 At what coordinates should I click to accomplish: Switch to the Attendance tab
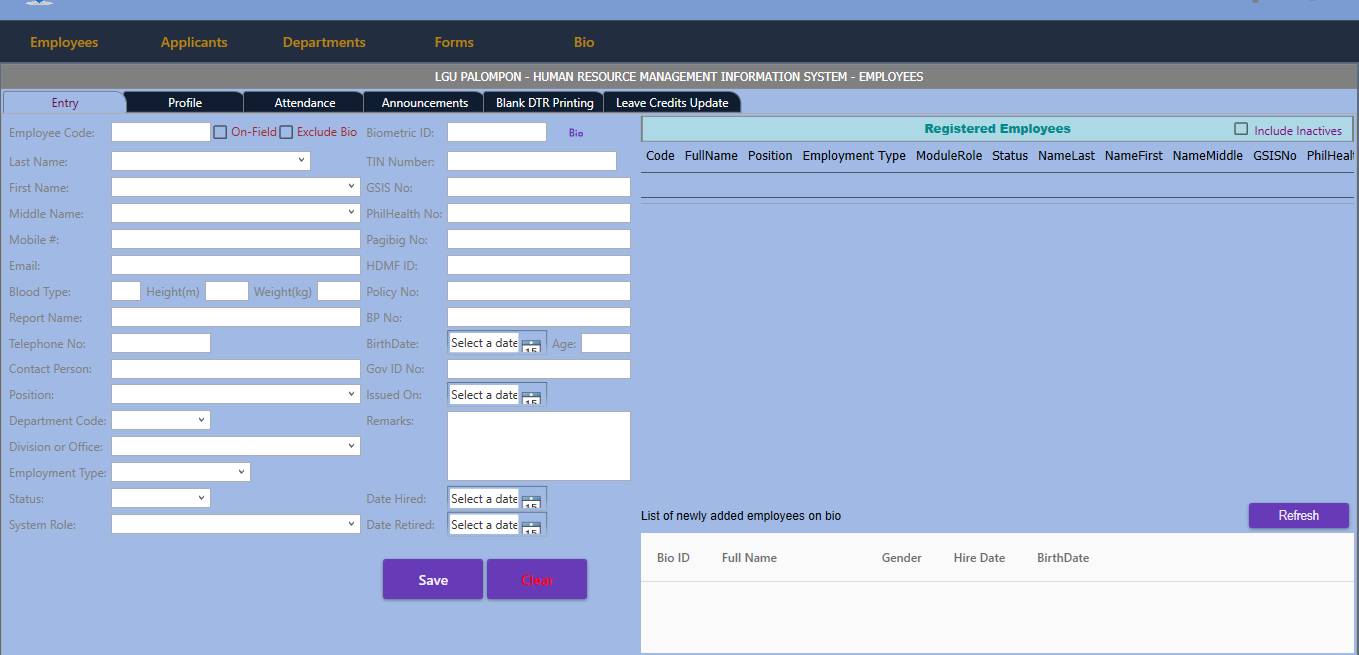(x=305, y=103)
